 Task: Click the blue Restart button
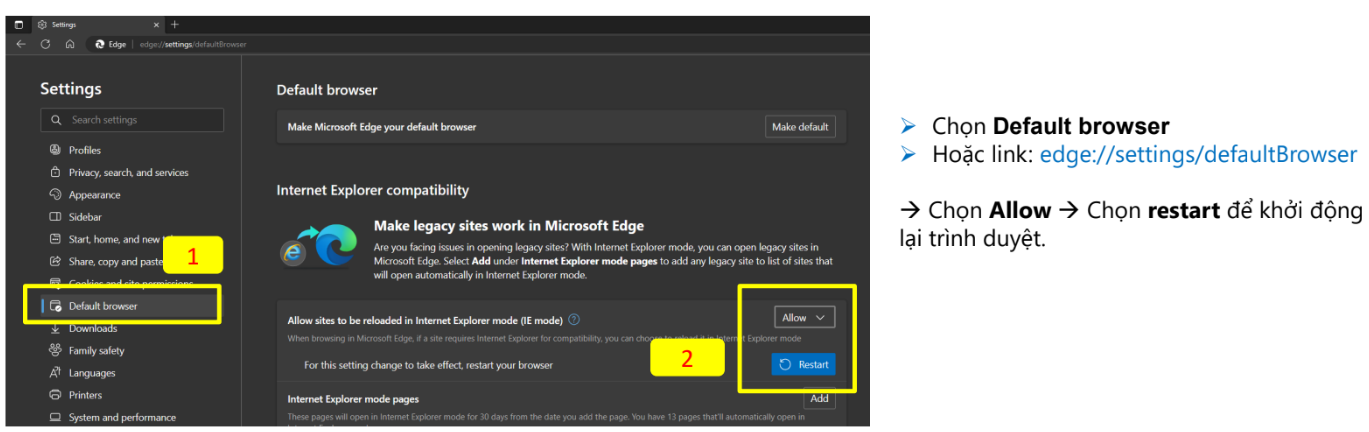(x=803, y=365)
